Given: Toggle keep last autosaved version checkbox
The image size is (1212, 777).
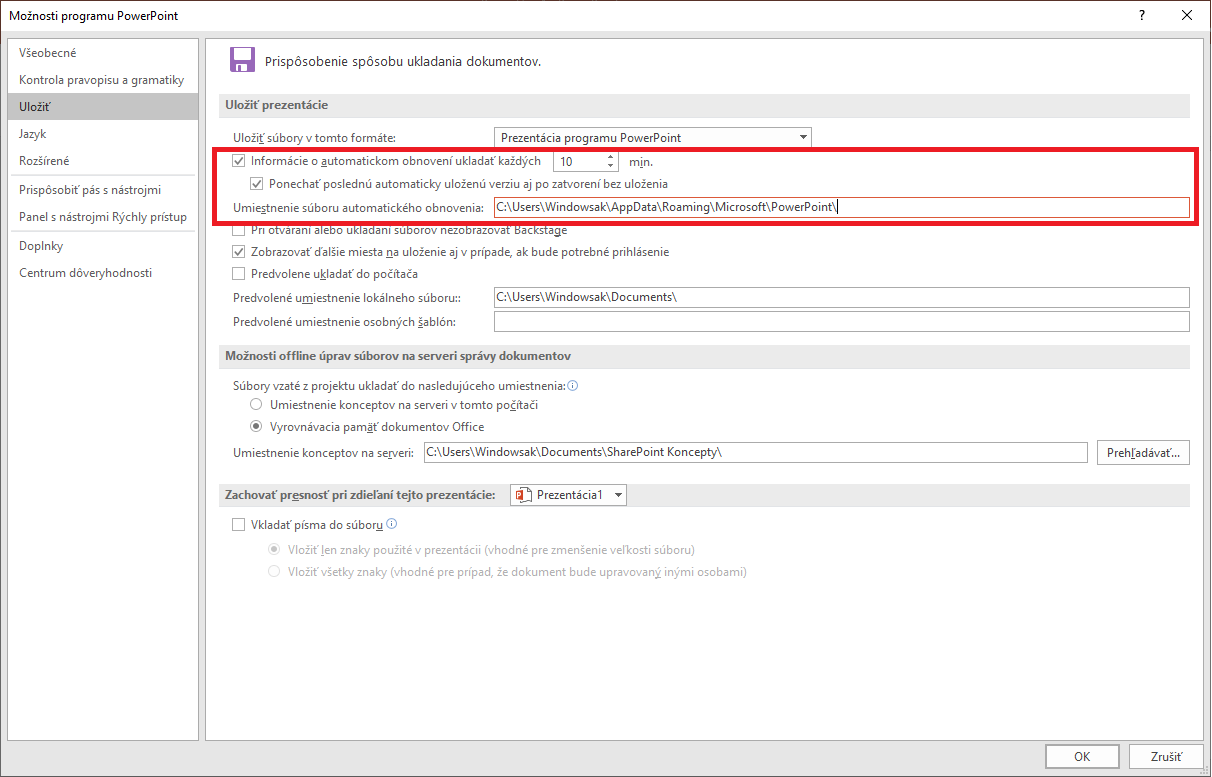Looking at the screenshot, I should point(256,184).
